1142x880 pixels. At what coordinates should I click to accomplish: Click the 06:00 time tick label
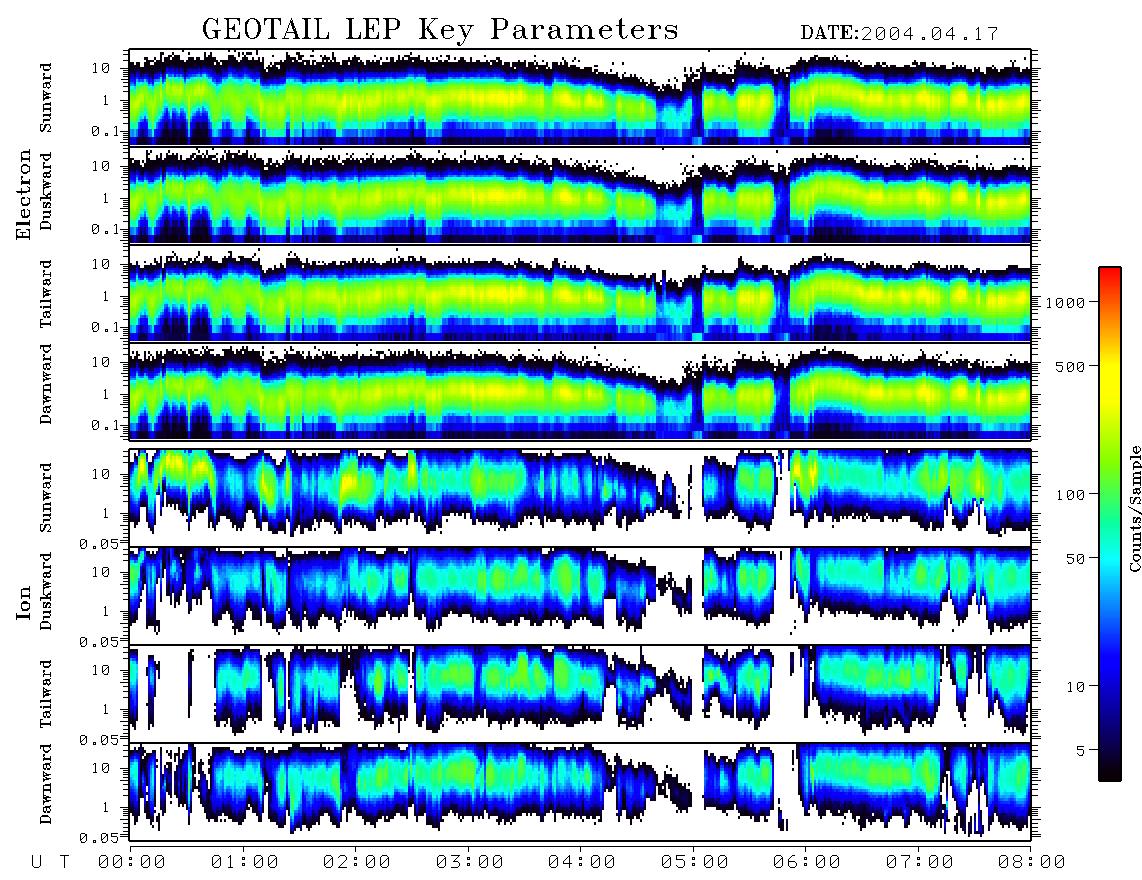point(807,862)
